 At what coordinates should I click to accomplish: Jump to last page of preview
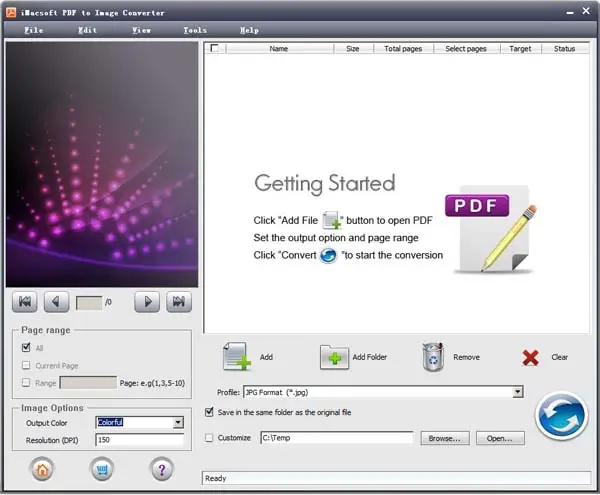(179, 302)
